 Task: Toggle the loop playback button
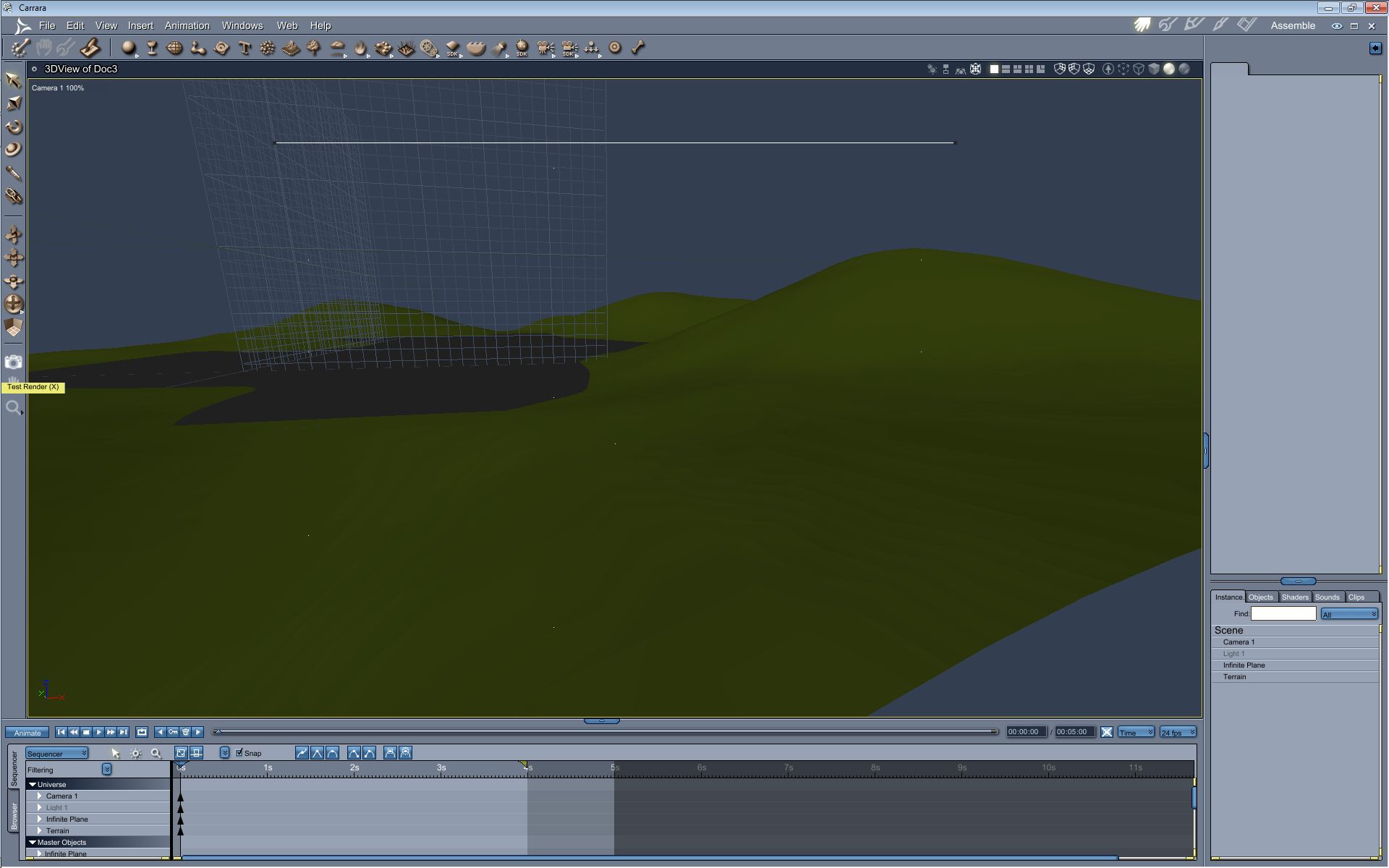coord(142,732)
